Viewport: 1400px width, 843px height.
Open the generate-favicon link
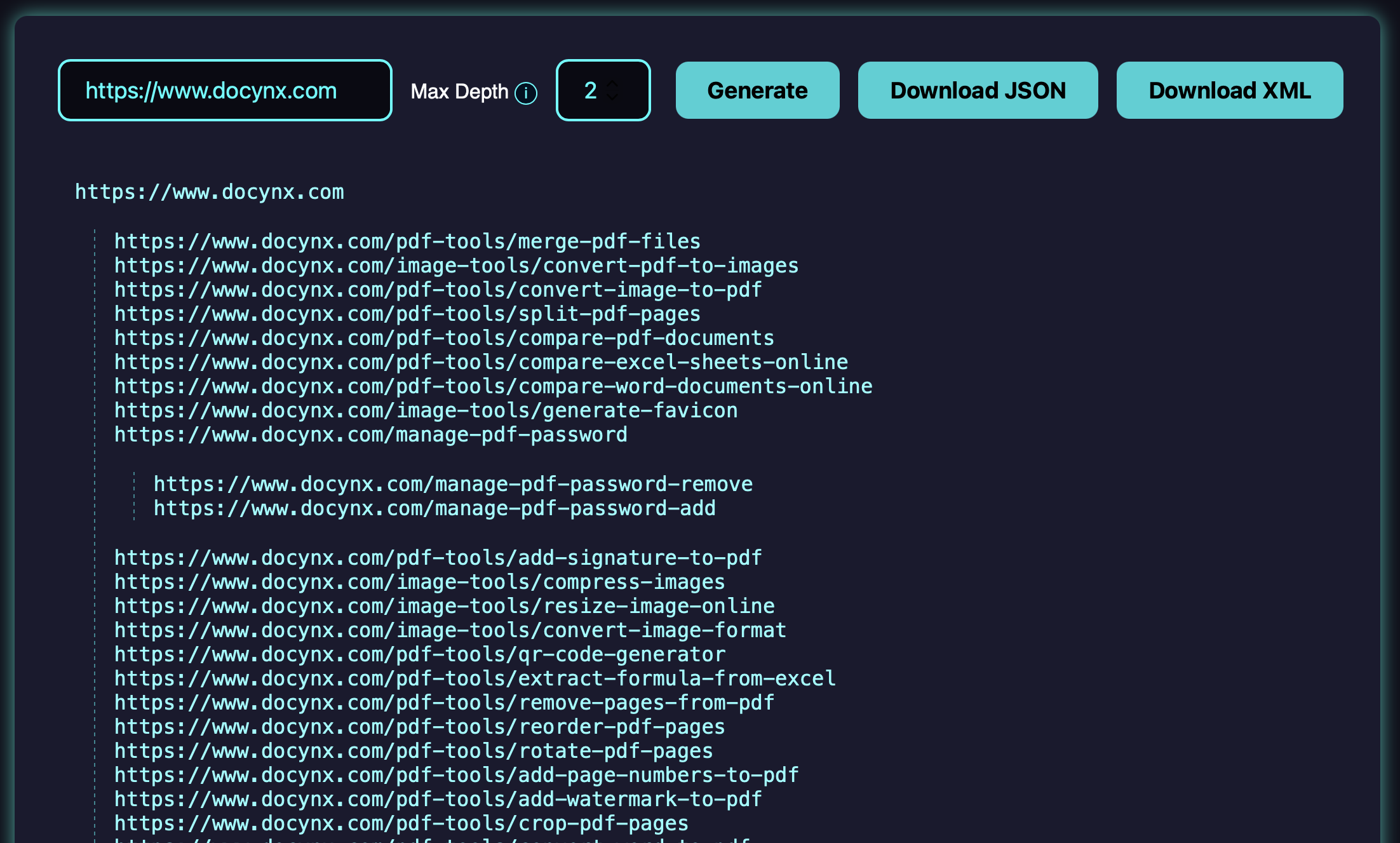point(426,410)
